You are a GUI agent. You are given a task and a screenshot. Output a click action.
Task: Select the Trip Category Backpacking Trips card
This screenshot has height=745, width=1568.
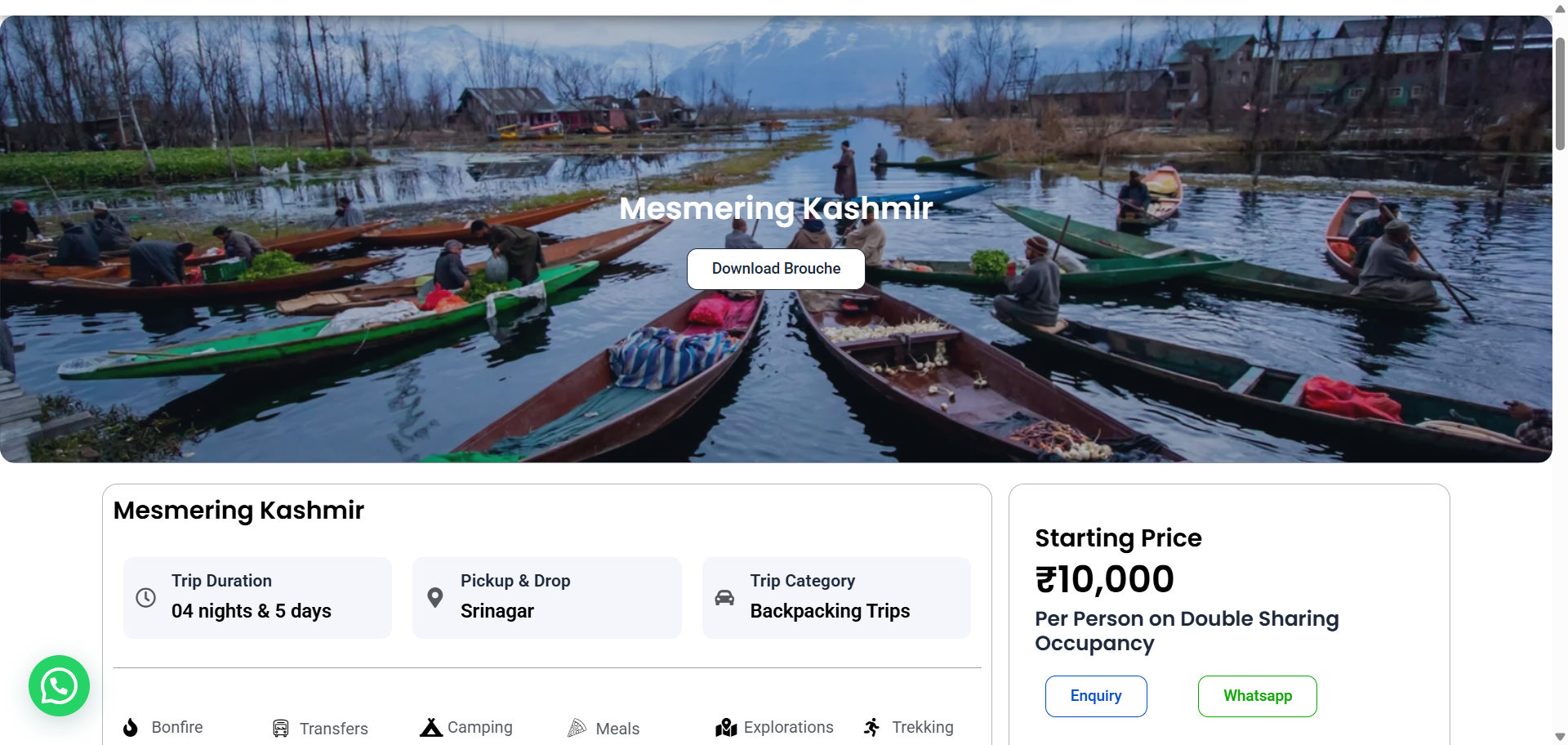click(x=836, y=598)
